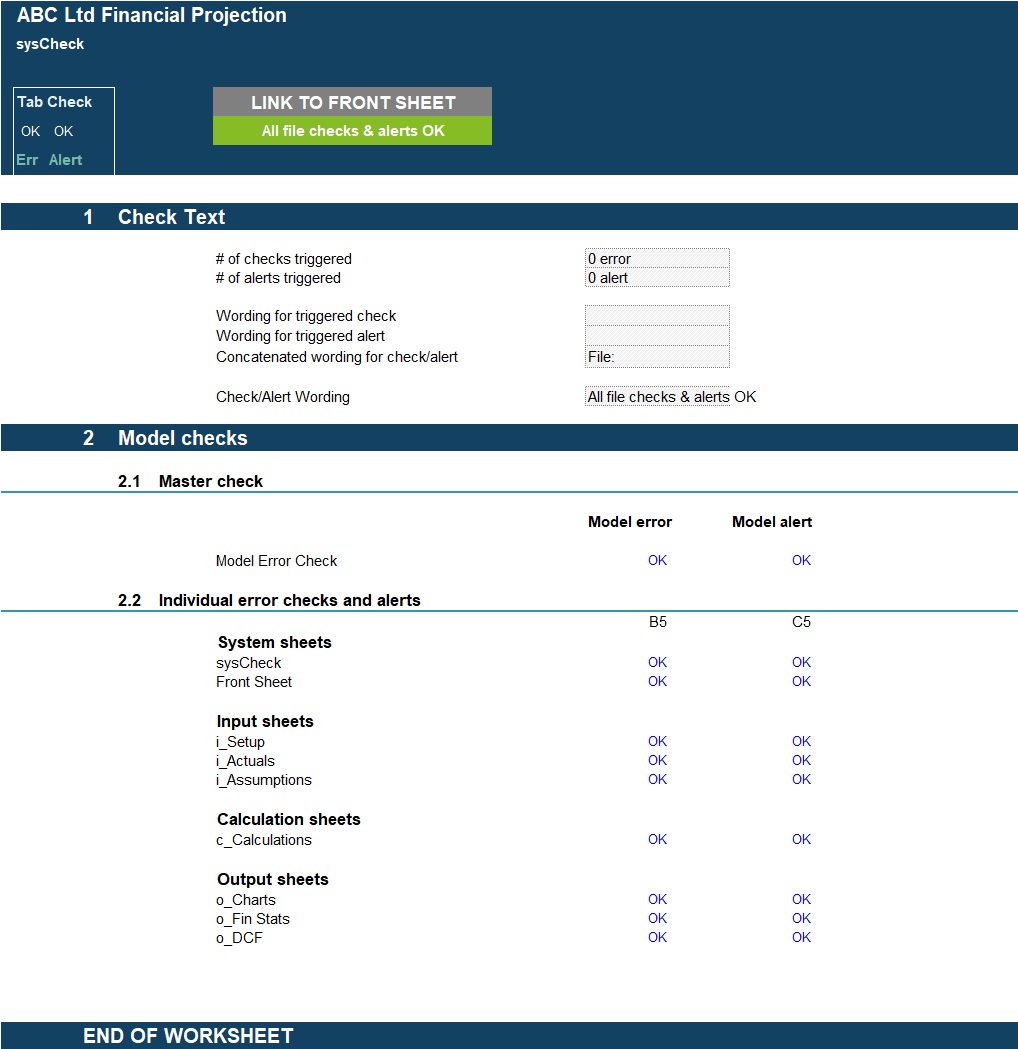This screenshot has height=1049, width=1018.
Task: Click the green 'All file checks & alerts OK' banner
Action: [352, 131]
